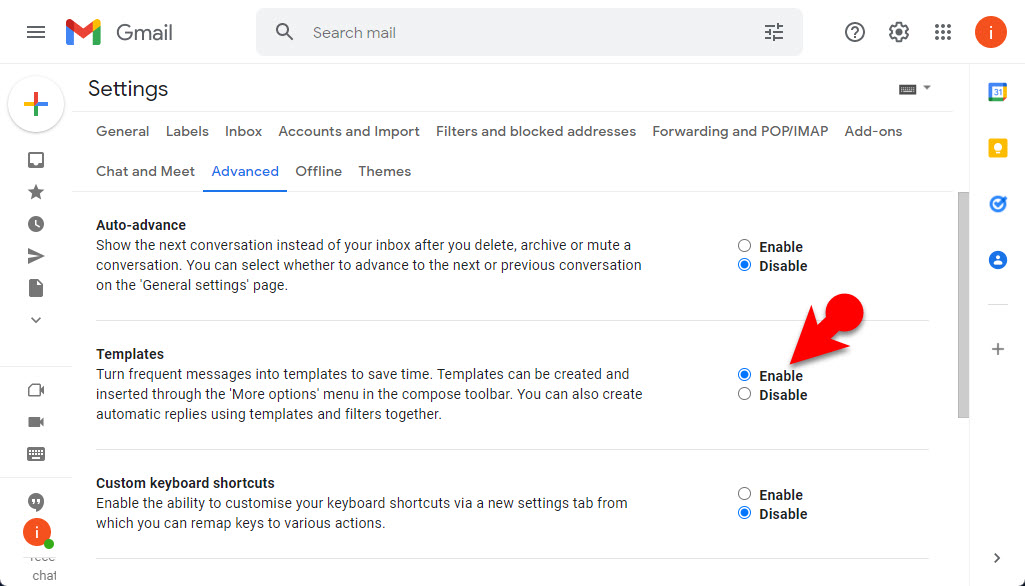Click the Auto-advance heading text
Screen dimensions: 1025x586
click(x=141, y=225)
